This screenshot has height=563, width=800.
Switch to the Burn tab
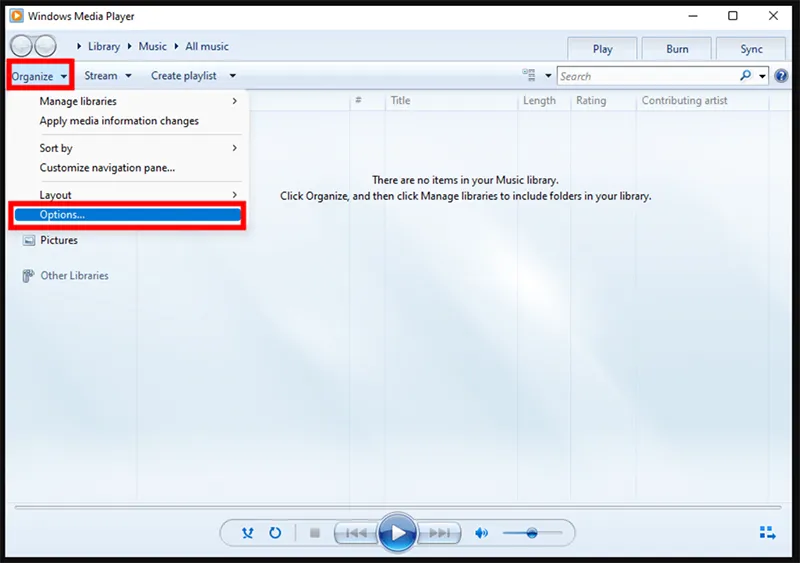point(677,49)
